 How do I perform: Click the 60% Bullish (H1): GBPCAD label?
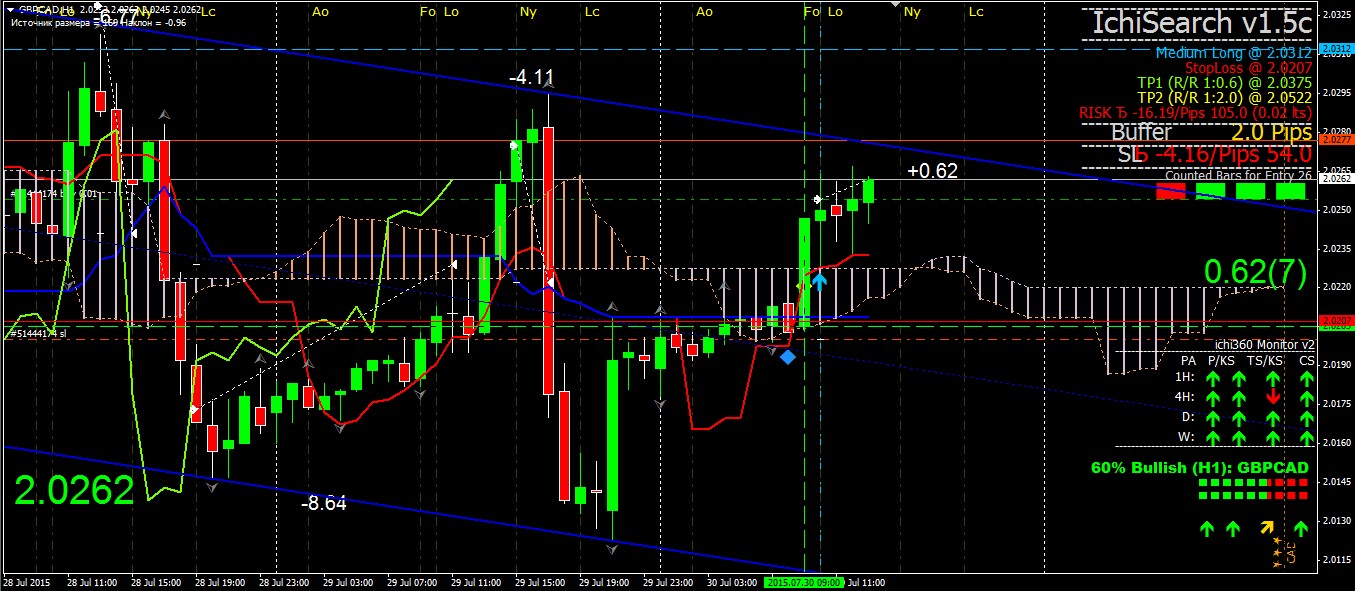click(x=1199, y=467)
